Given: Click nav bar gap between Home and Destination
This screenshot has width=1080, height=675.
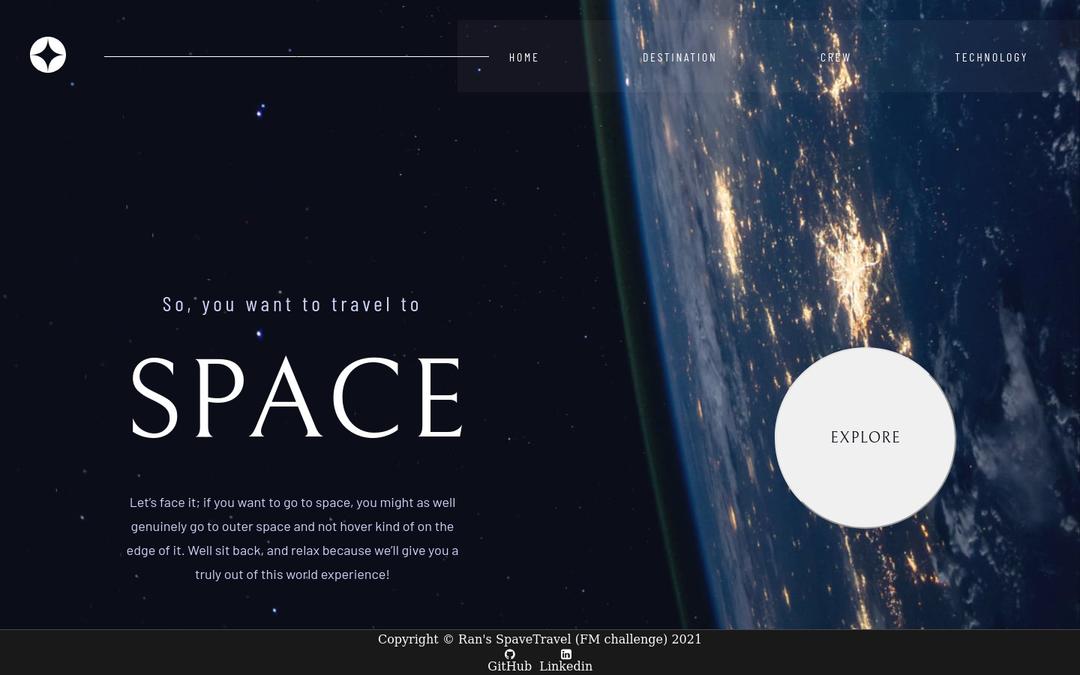Looking at the screenshot, I should (x=590, y=57).
